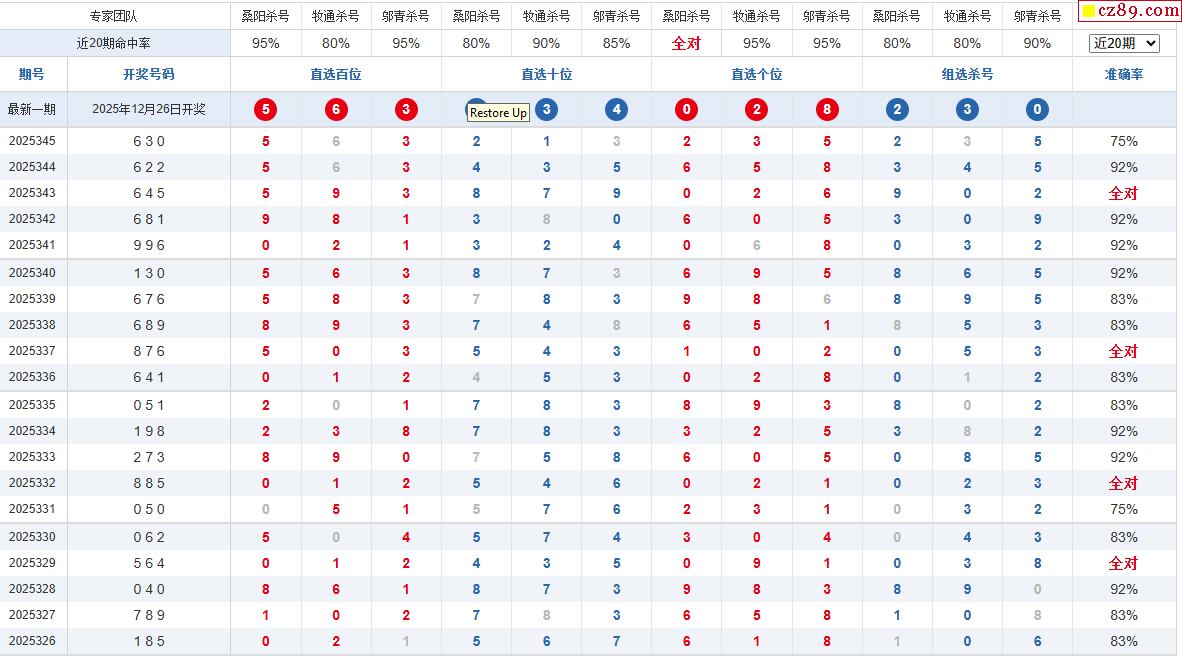Select issue number 2025336
This screenshot has height=659, width=1182.
click(32, 377)
